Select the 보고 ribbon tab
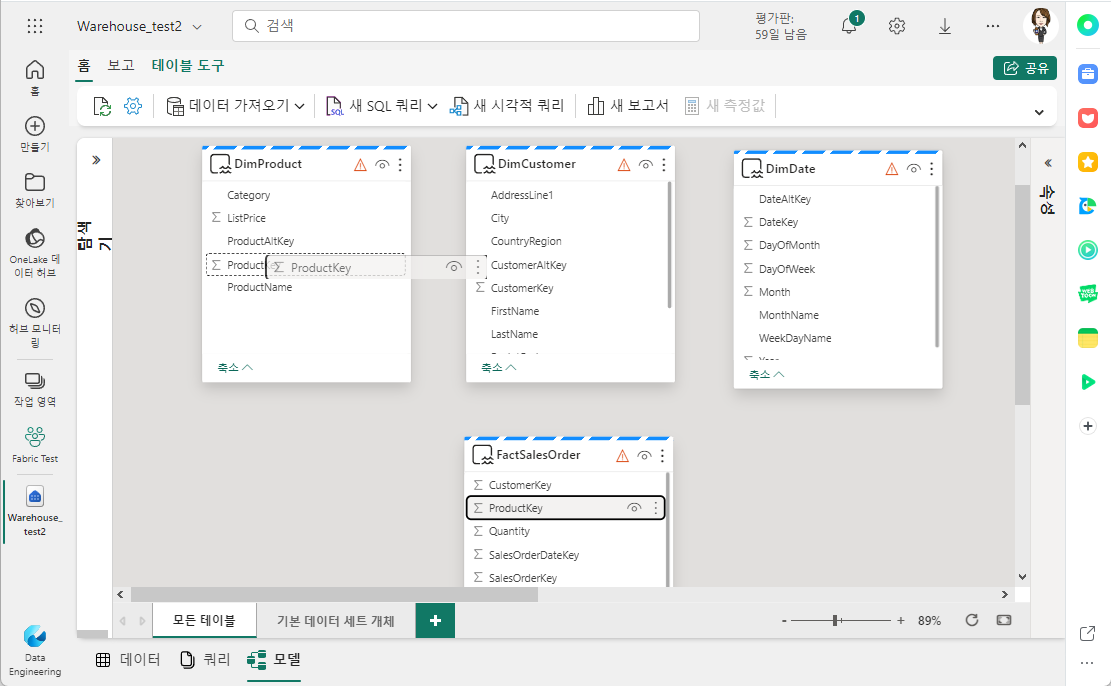 pos(120,65)
